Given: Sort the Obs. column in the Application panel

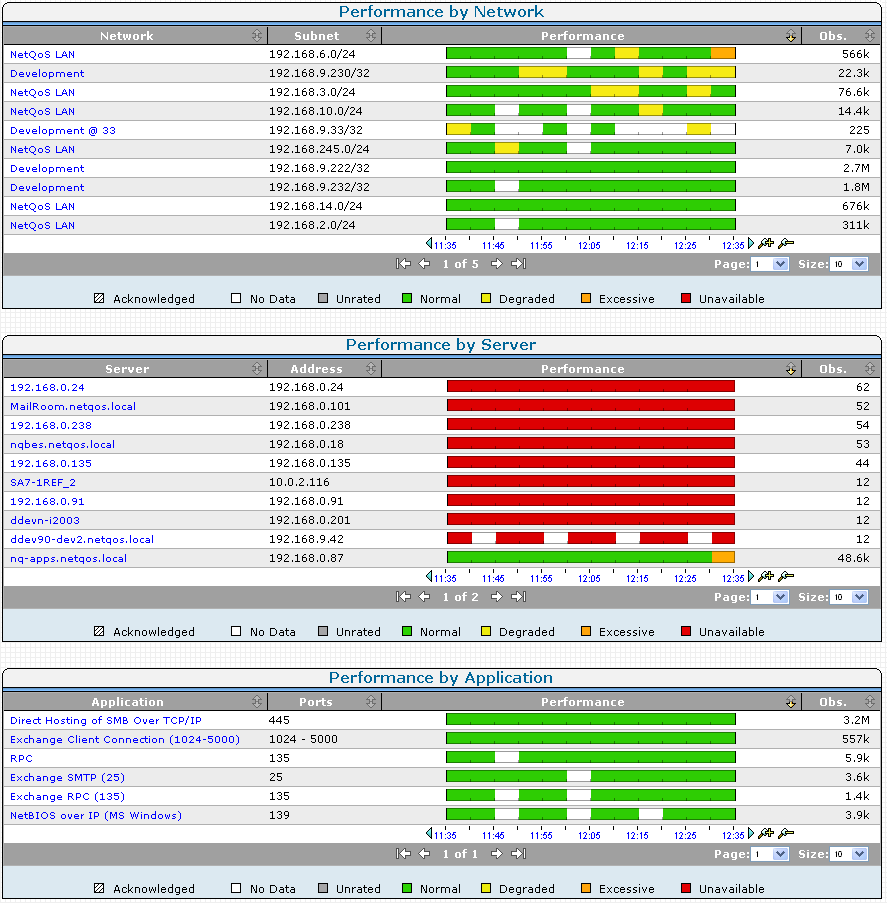Looking at the screenshot, I should pos(870,701).
